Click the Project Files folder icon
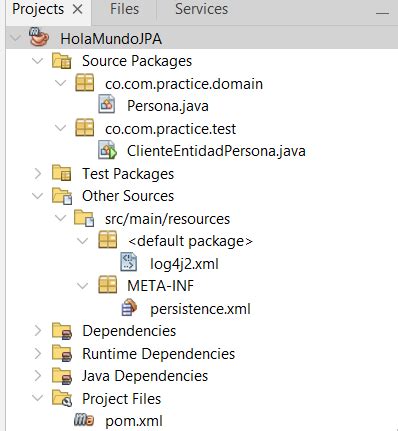 [x=62, y=399]
